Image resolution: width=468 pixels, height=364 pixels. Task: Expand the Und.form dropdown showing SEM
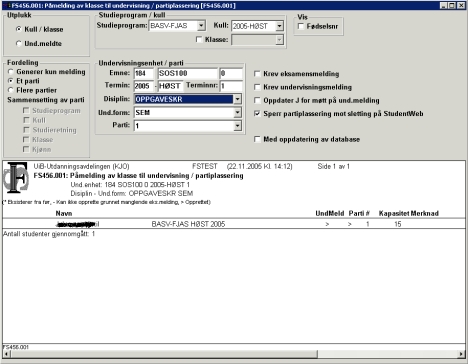237,113
